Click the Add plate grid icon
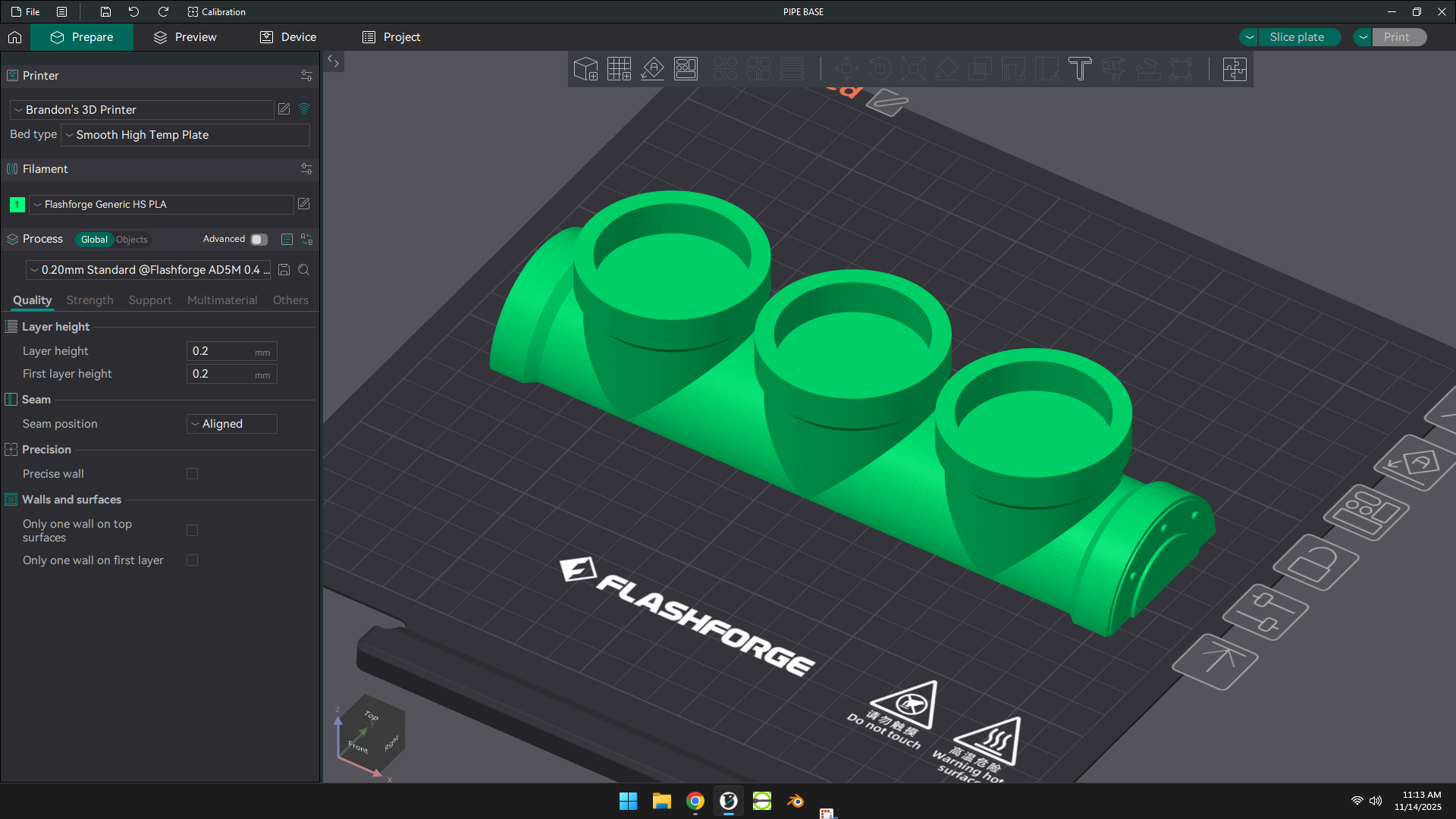 pyautogui.click(x=619, y=69)
